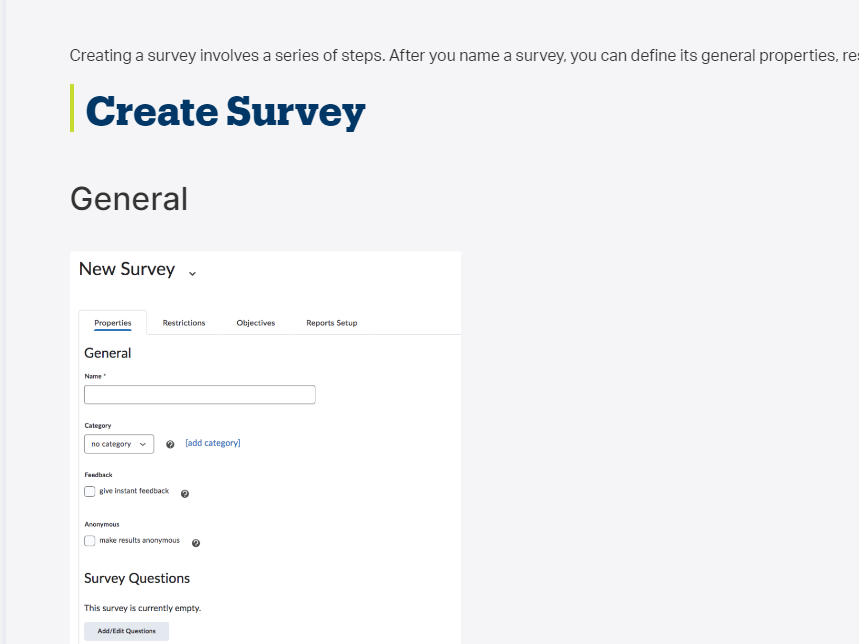Click the Survey Questions section heading
This screenshot has height=644, width=859.
point(137,578)
